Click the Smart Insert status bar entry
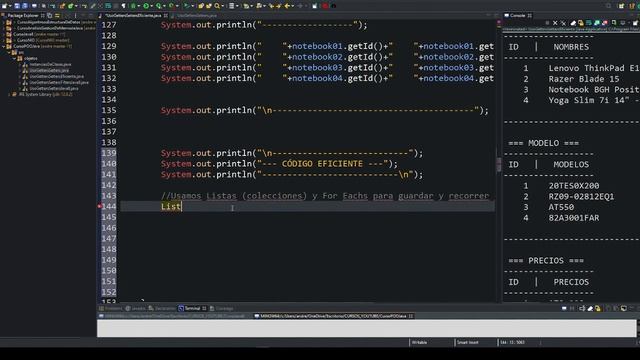This screenshot has height=360, width=640. (467, 342)
